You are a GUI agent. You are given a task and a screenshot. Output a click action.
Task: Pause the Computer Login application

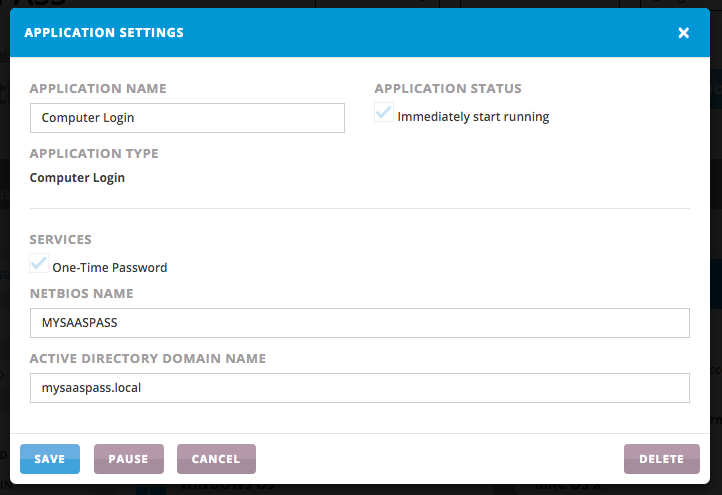click(x=128, y=459)
